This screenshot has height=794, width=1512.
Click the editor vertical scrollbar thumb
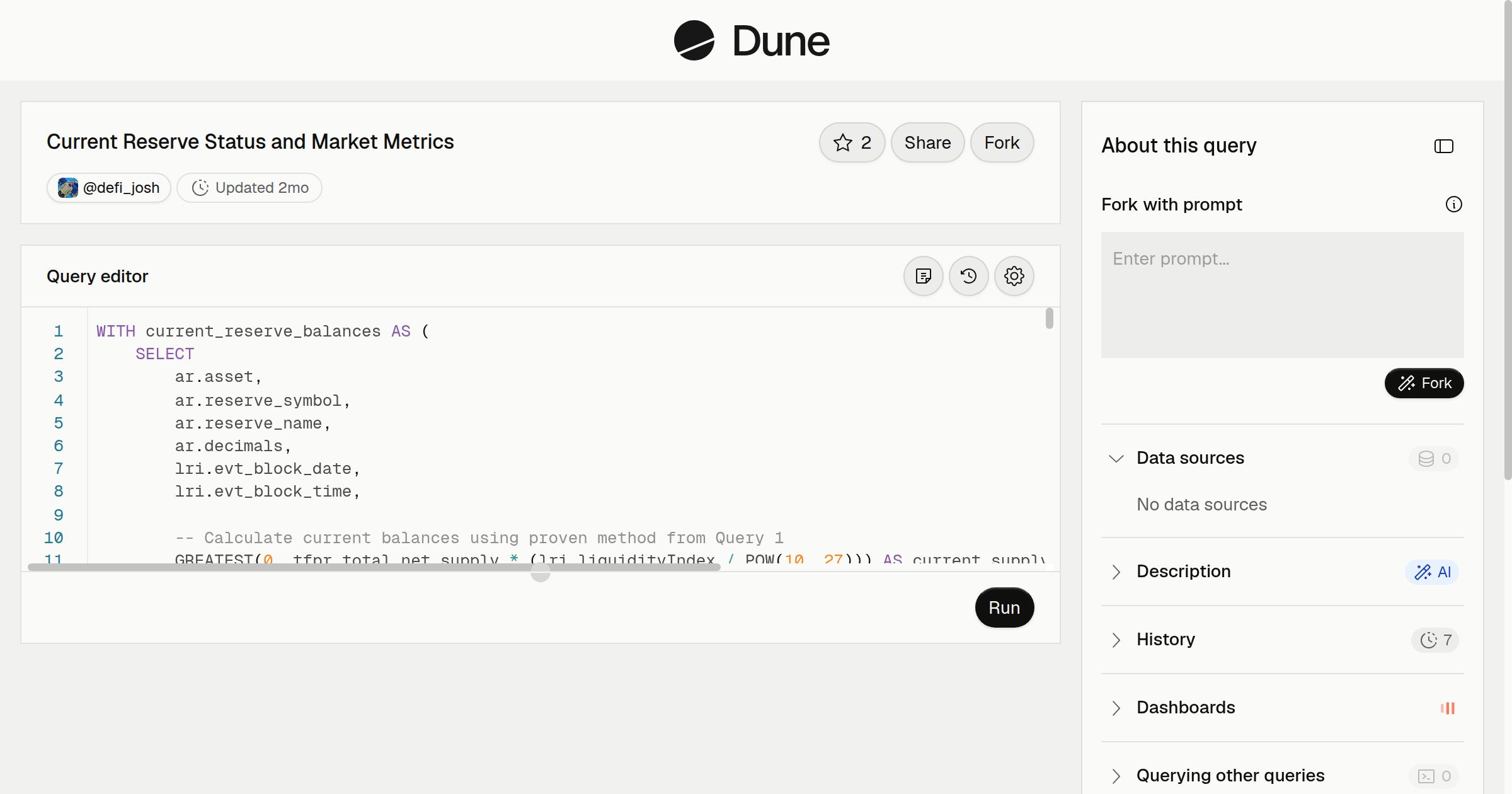coord(1049,318)
